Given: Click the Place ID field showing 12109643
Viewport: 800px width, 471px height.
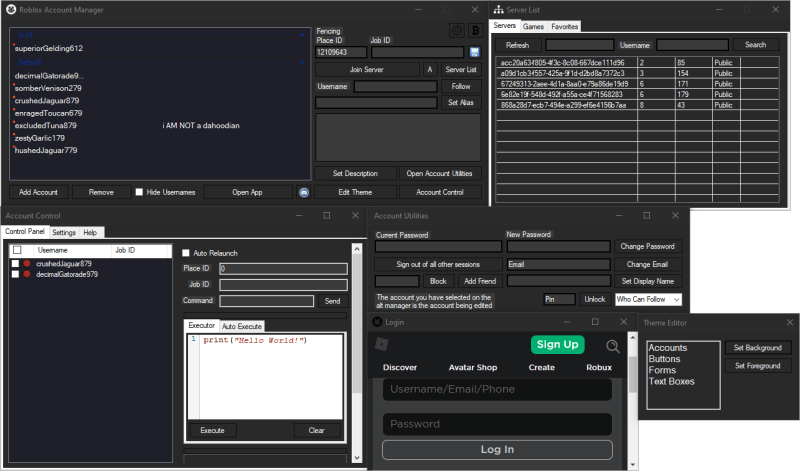Looking at the screenshot, I should (341, 52).
